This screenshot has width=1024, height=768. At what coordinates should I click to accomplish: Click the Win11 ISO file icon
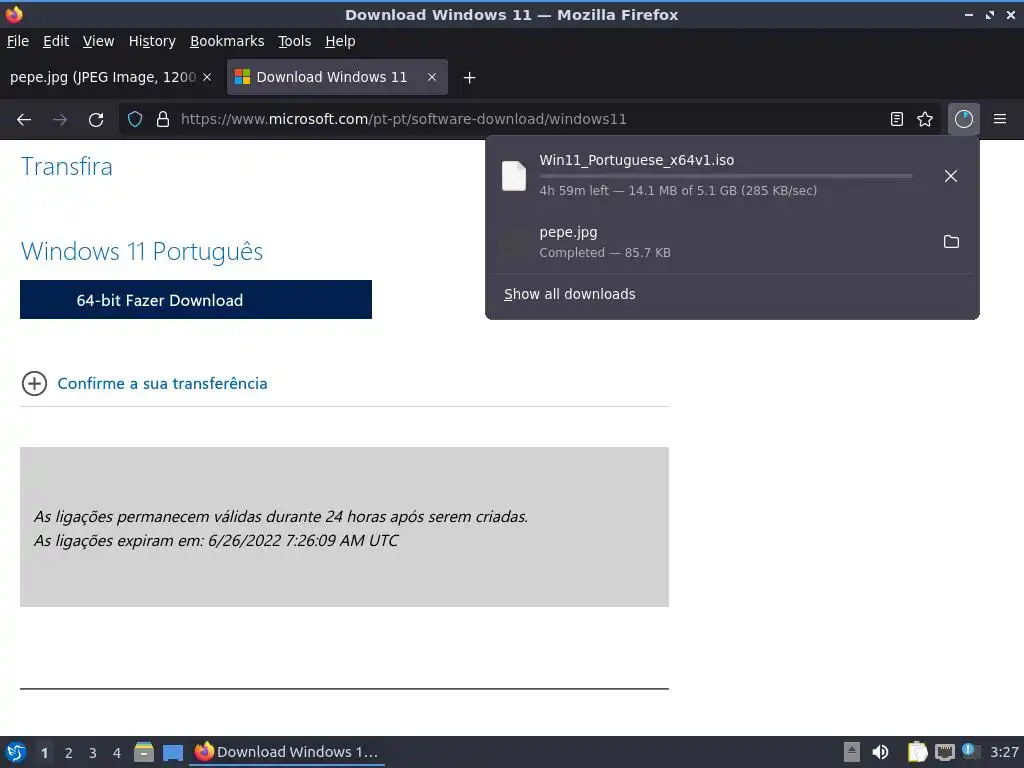click(514, 176)
